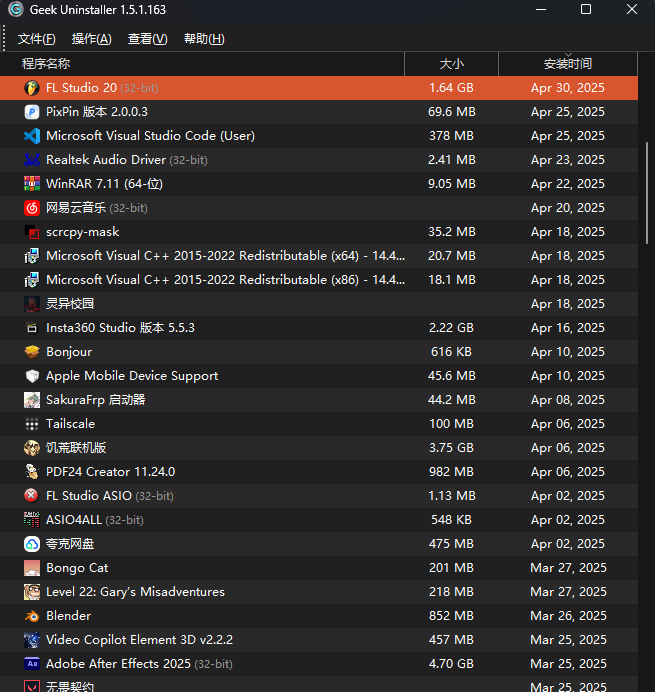Click the FL Studio 20 fruit icon
The width and height of the screenshot is (655, 692).
31,88
